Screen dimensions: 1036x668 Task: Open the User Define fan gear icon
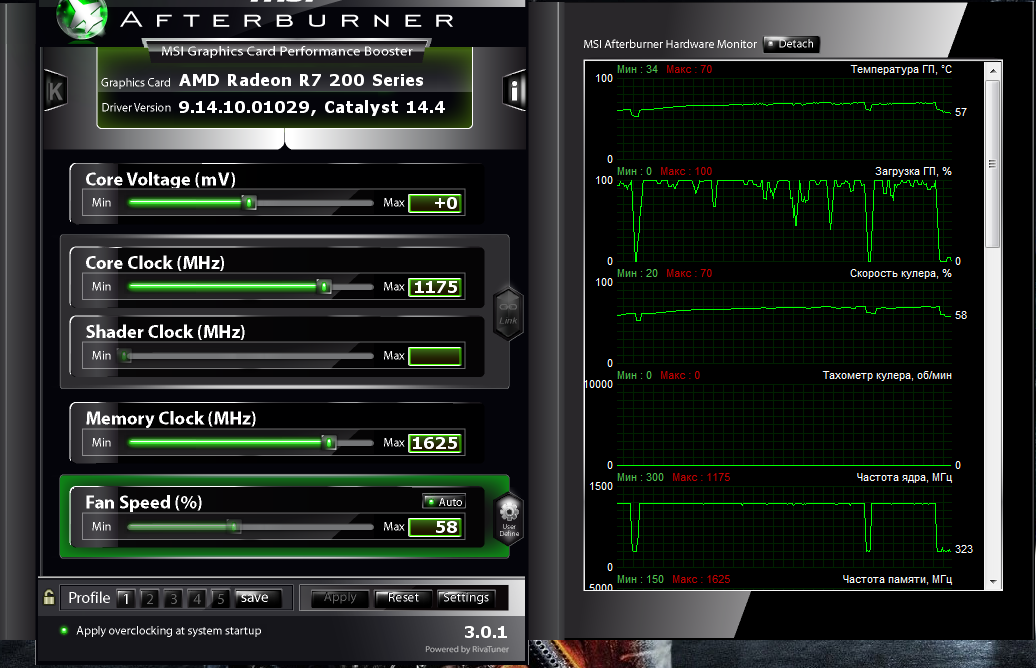[509, 519]
